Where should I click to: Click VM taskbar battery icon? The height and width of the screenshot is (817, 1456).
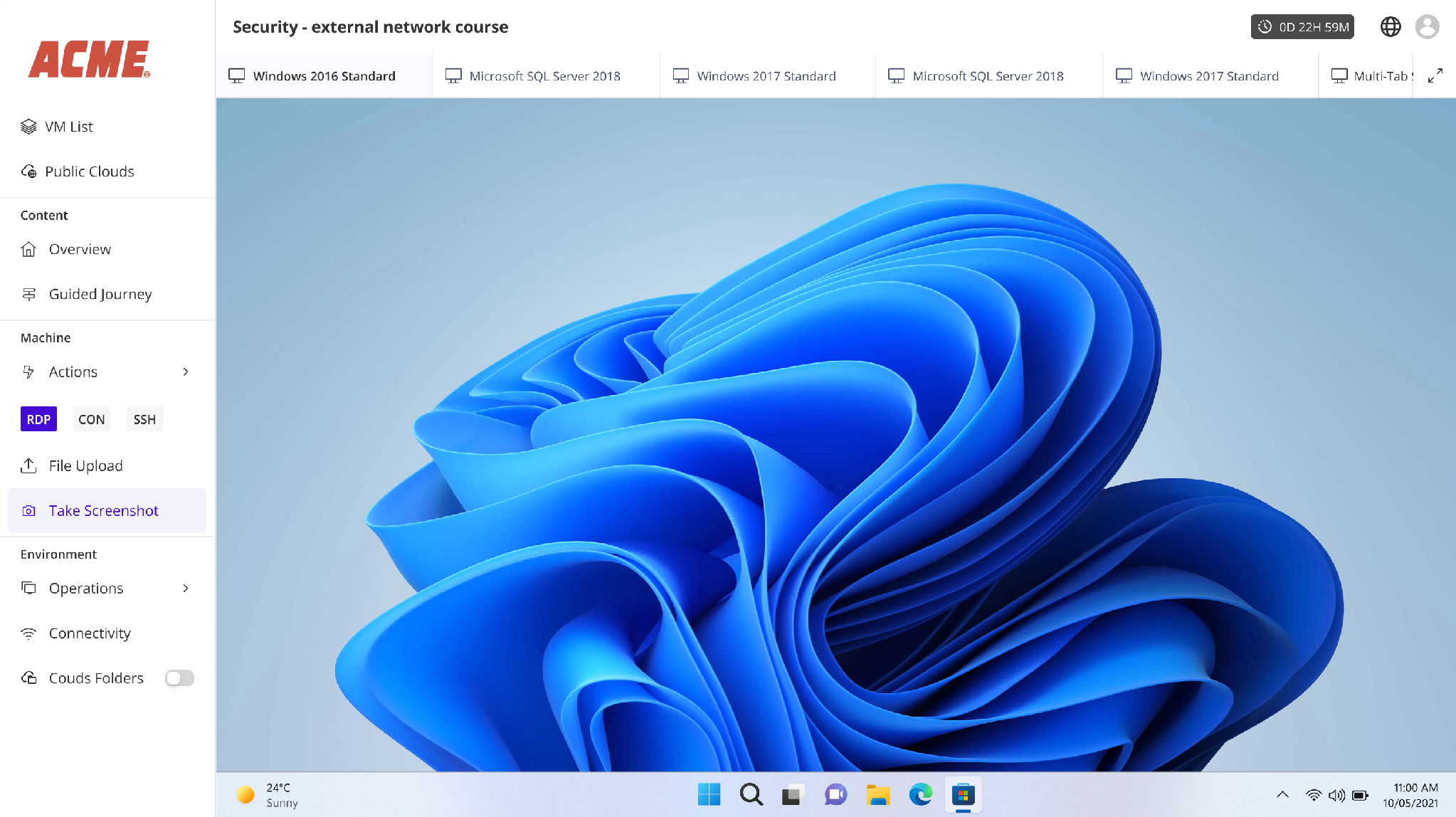click(1360, 795)
